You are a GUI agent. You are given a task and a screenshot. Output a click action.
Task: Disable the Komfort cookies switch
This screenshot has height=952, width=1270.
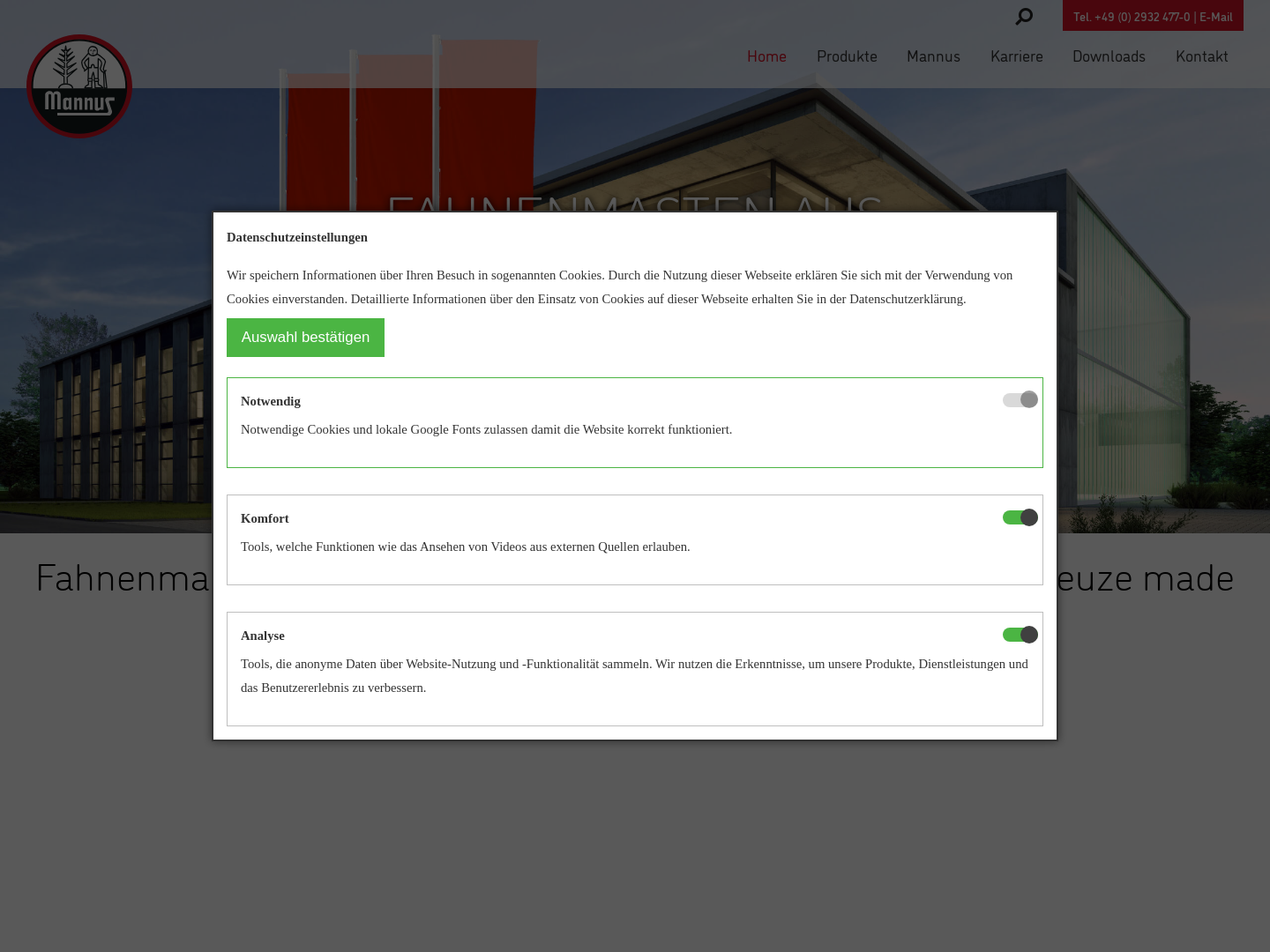coord(1020,517)
